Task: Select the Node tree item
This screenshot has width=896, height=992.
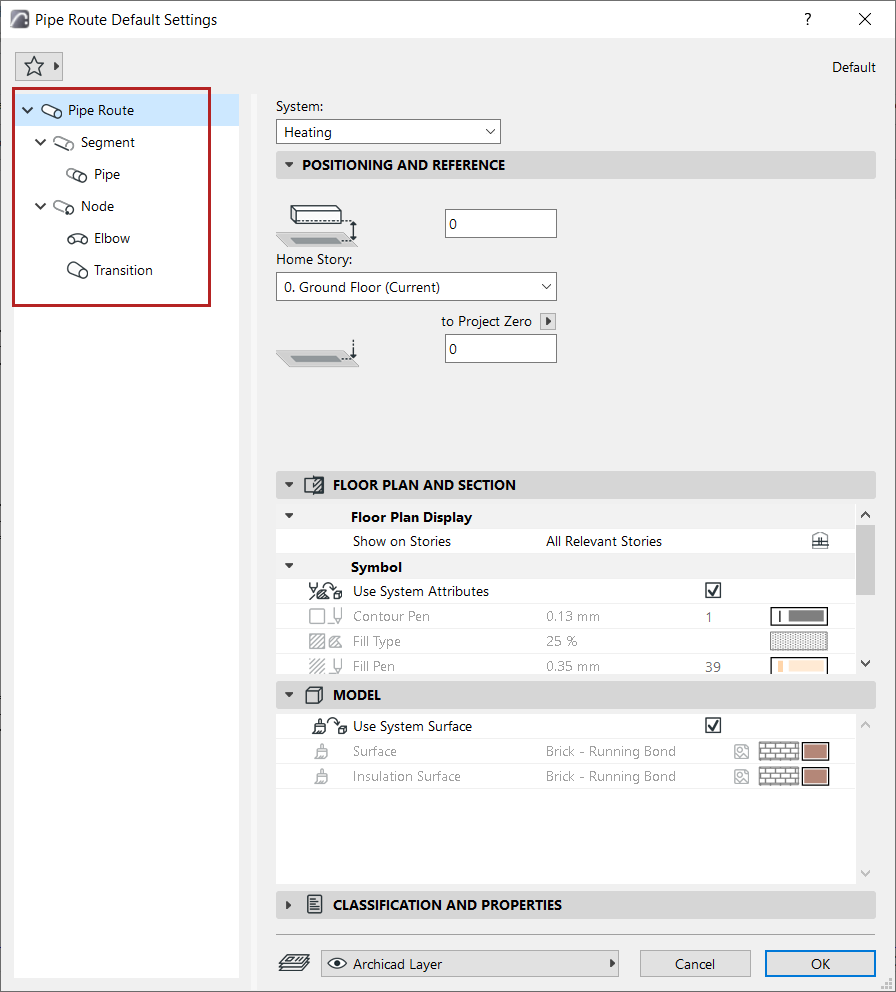Action: pos(97,206)
